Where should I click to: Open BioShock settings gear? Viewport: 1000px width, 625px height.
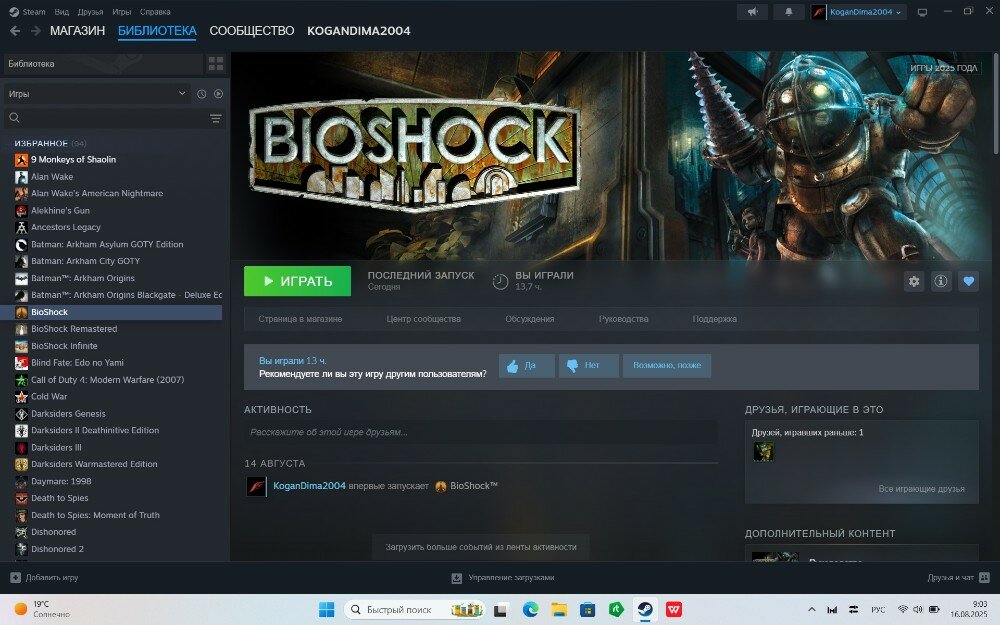click(x=914, y=281)
